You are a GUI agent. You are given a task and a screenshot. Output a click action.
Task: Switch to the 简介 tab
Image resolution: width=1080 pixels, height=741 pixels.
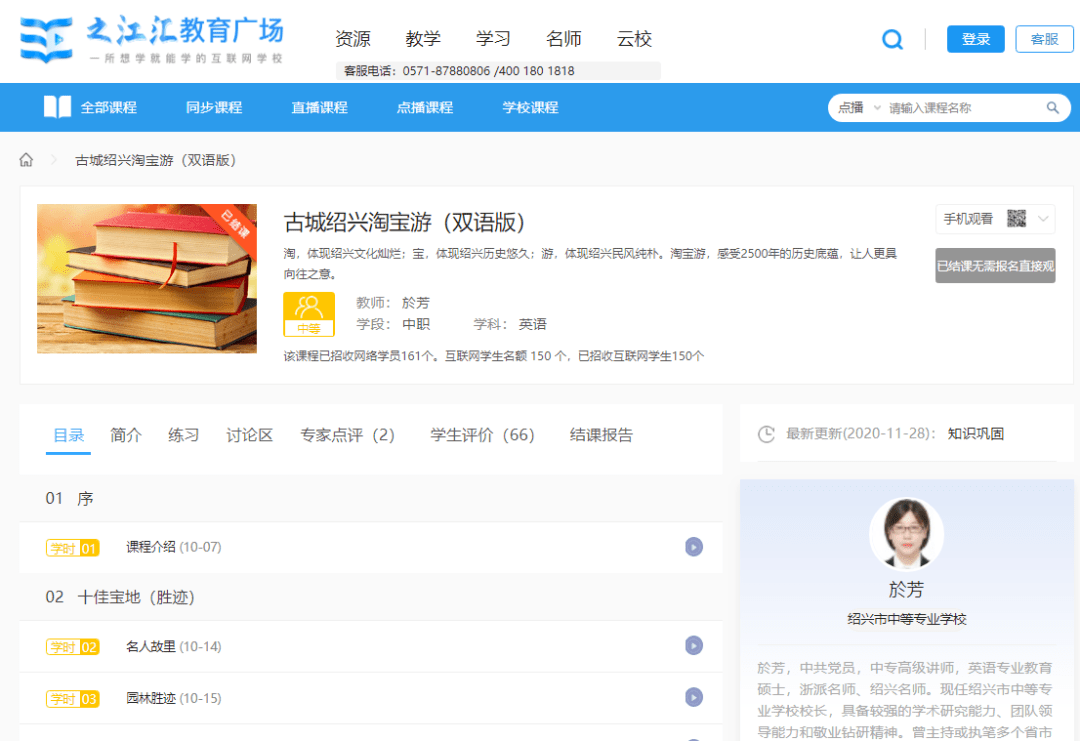[x=126, y=435]
